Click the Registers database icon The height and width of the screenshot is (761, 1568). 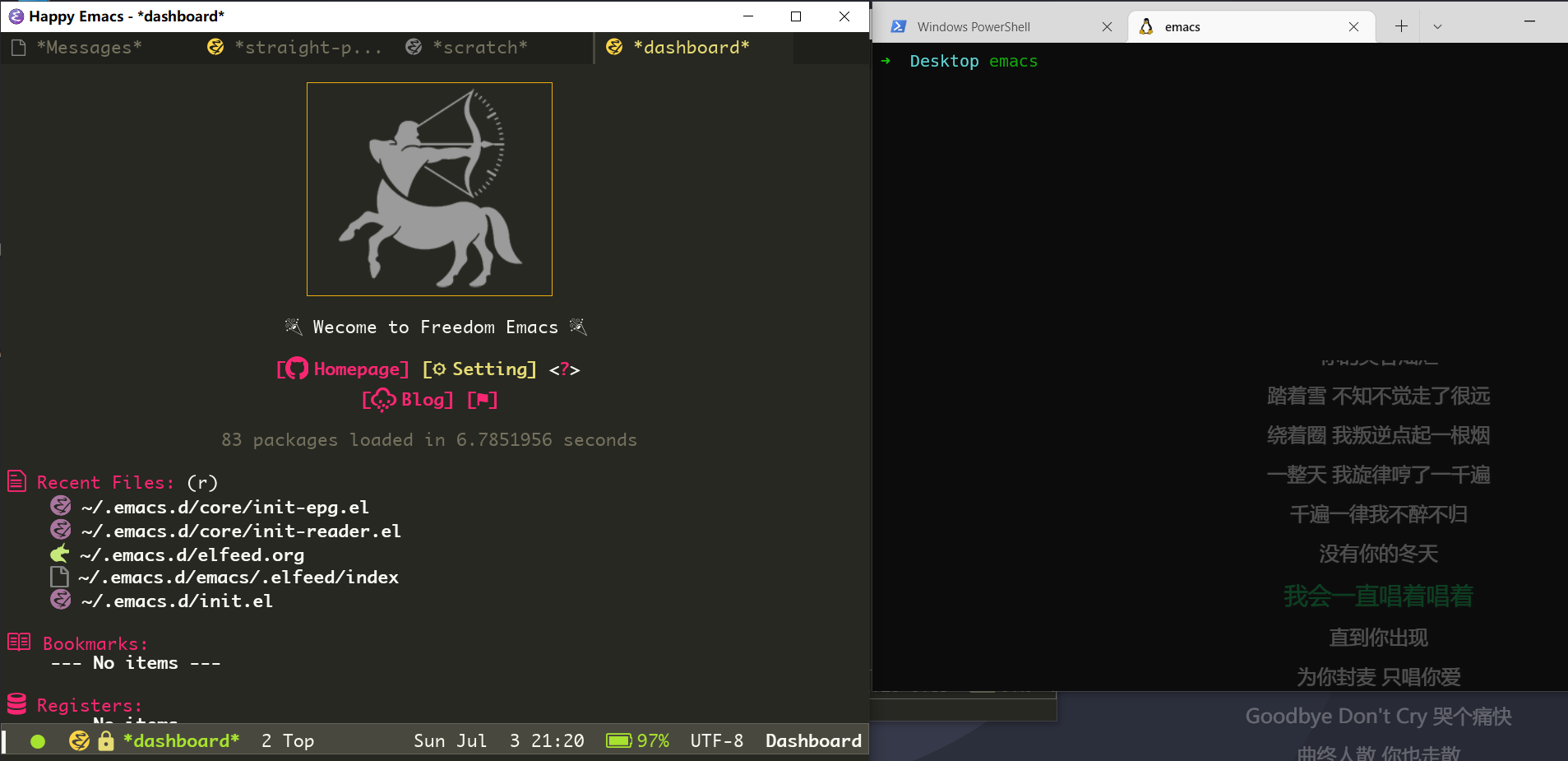(x=16, y=703)
